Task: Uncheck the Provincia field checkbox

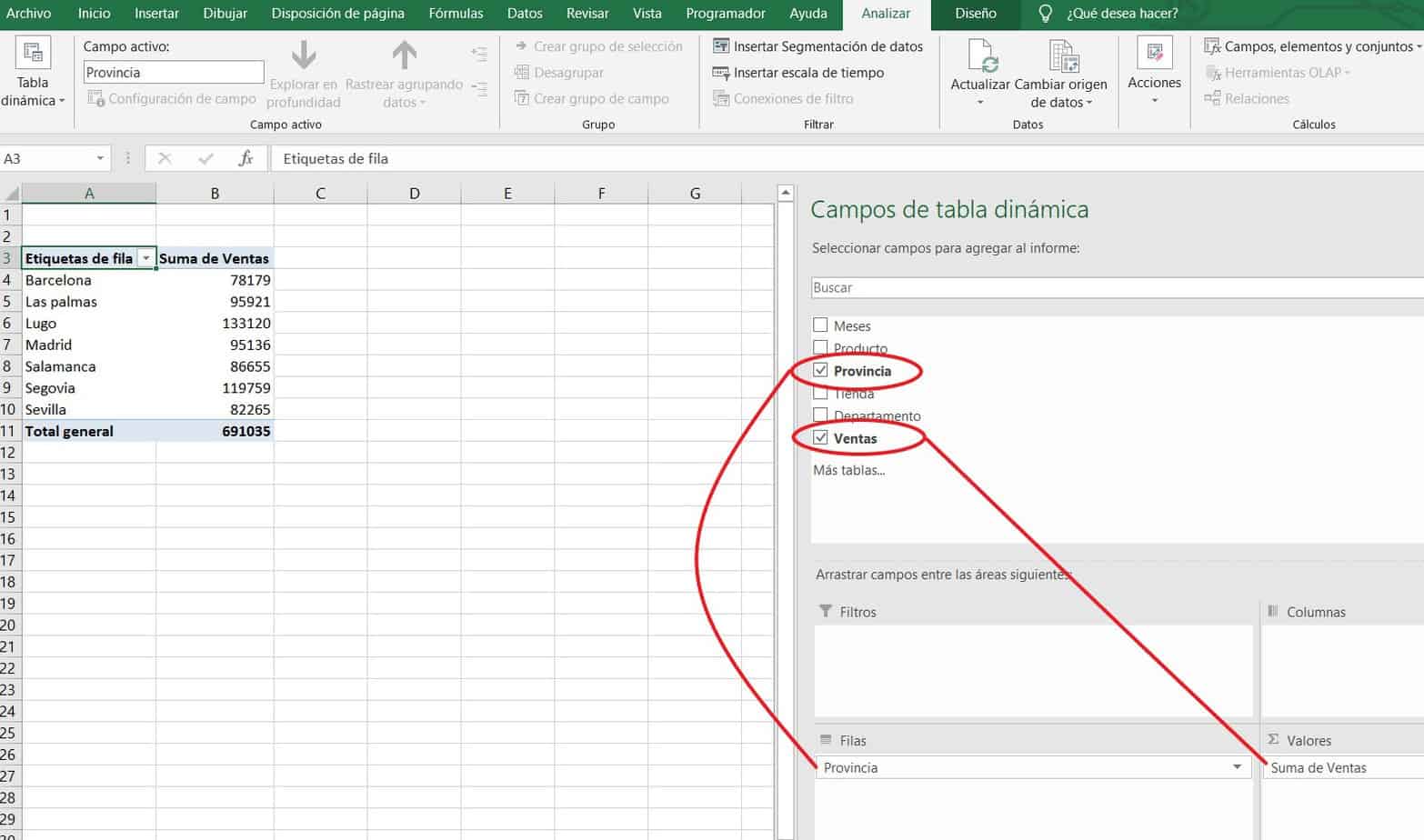Action: (820, 370)
